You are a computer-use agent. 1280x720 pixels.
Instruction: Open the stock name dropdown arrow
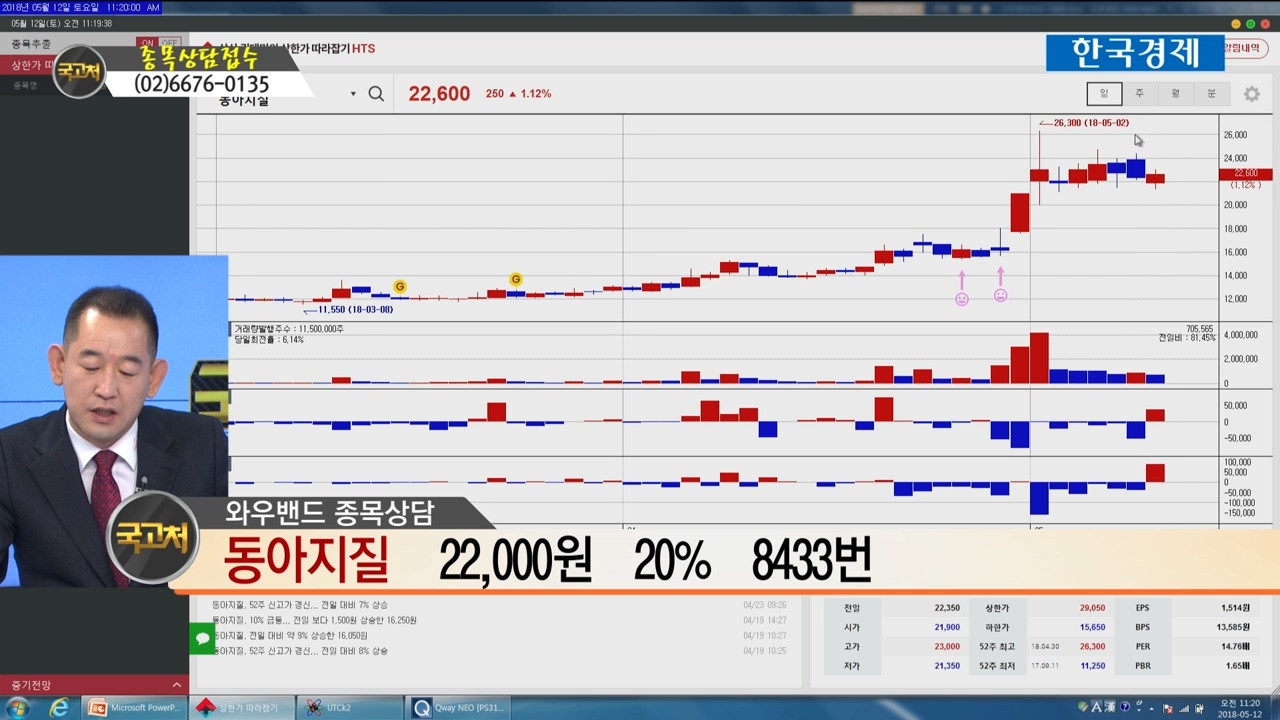pos(353,94)
